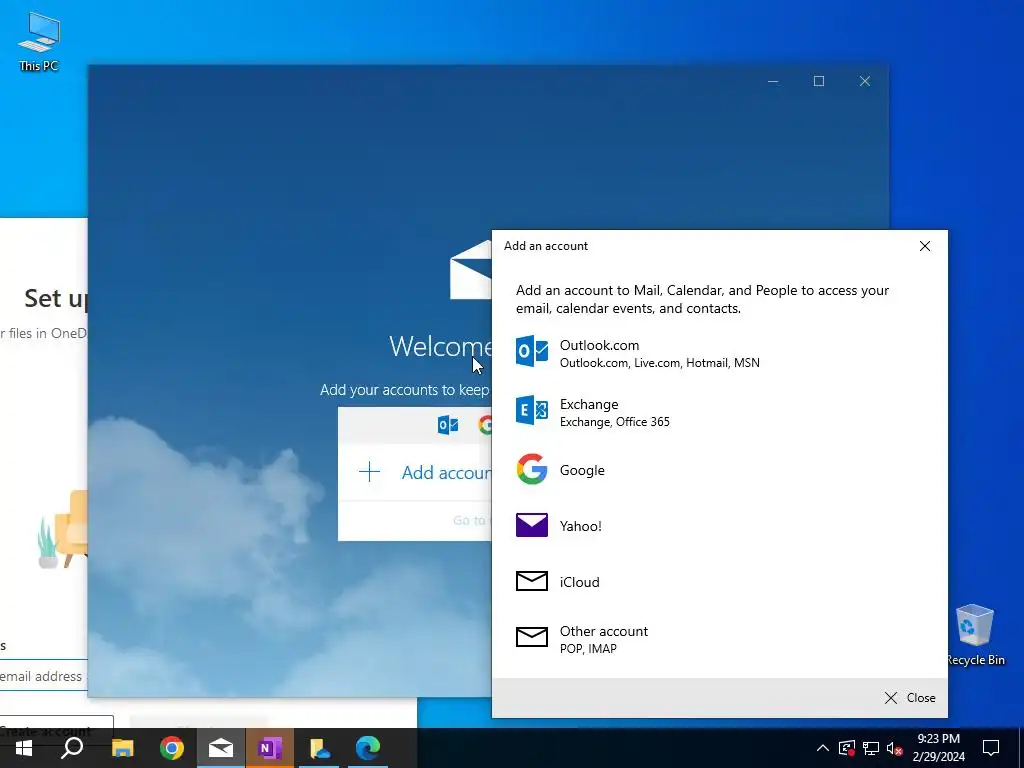Screen dimensions: 1024x768
Task: Open OneNote from the taskbar
Action: pyautogui.click(x=270, y=748)
